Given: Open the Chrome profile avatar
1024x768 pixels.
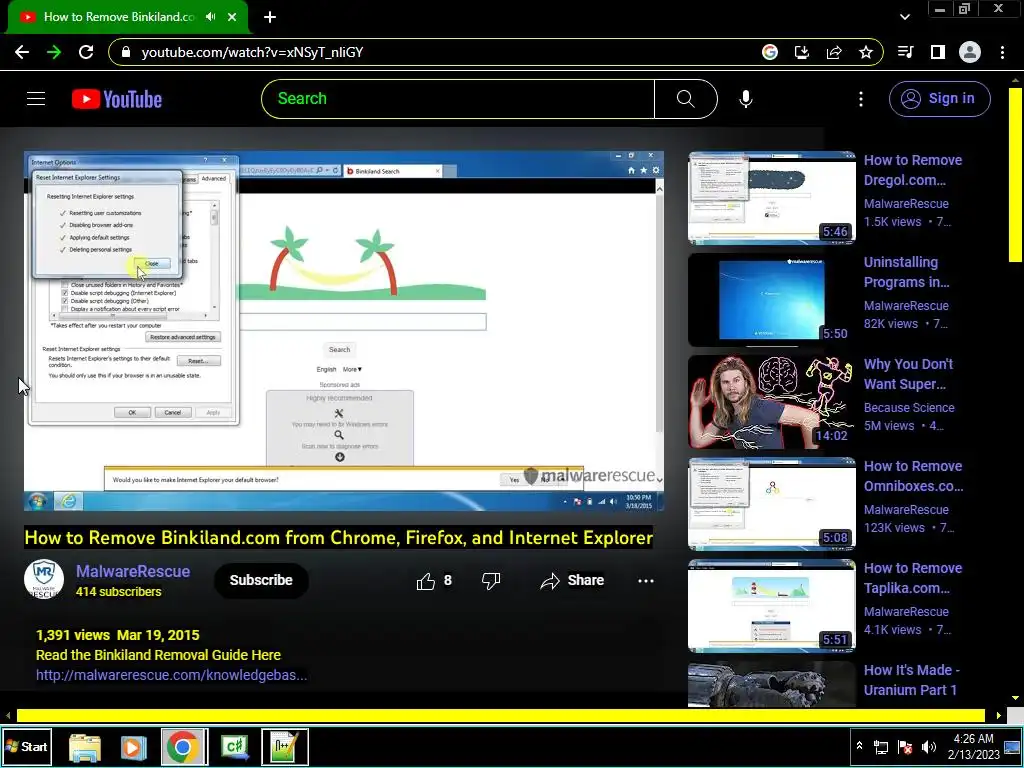Looking at the screenshot, I should [970, 52].
